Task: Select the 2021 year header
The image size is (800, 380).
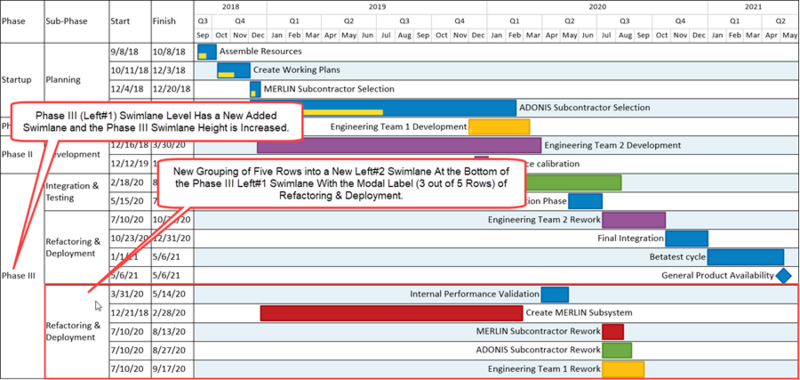Action: pyautogui.click(x=753, y=7)
